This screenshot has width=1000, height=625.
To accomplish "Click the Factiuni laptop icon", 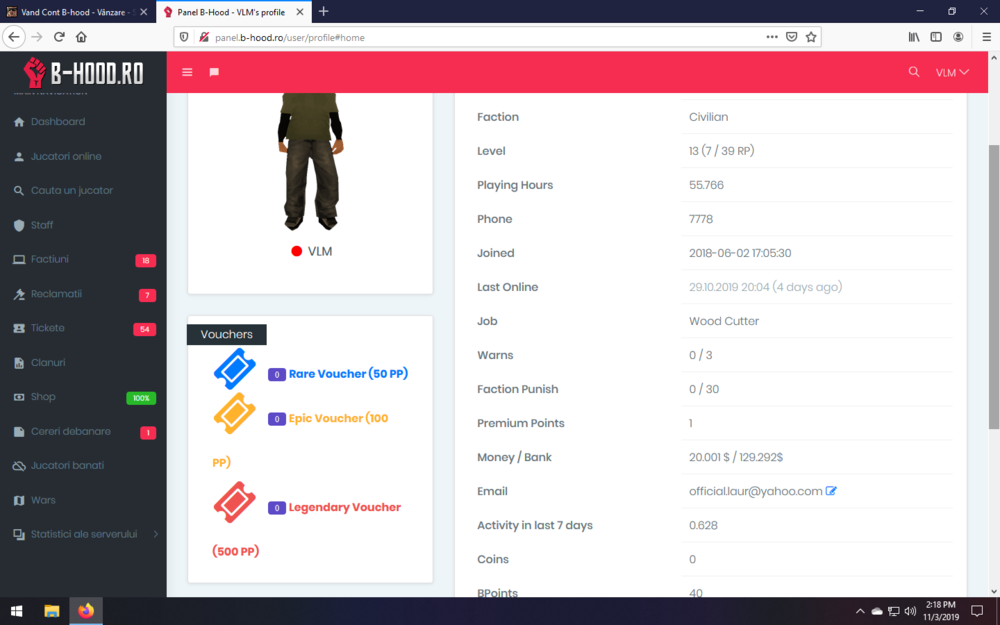I will coord(19,260).
